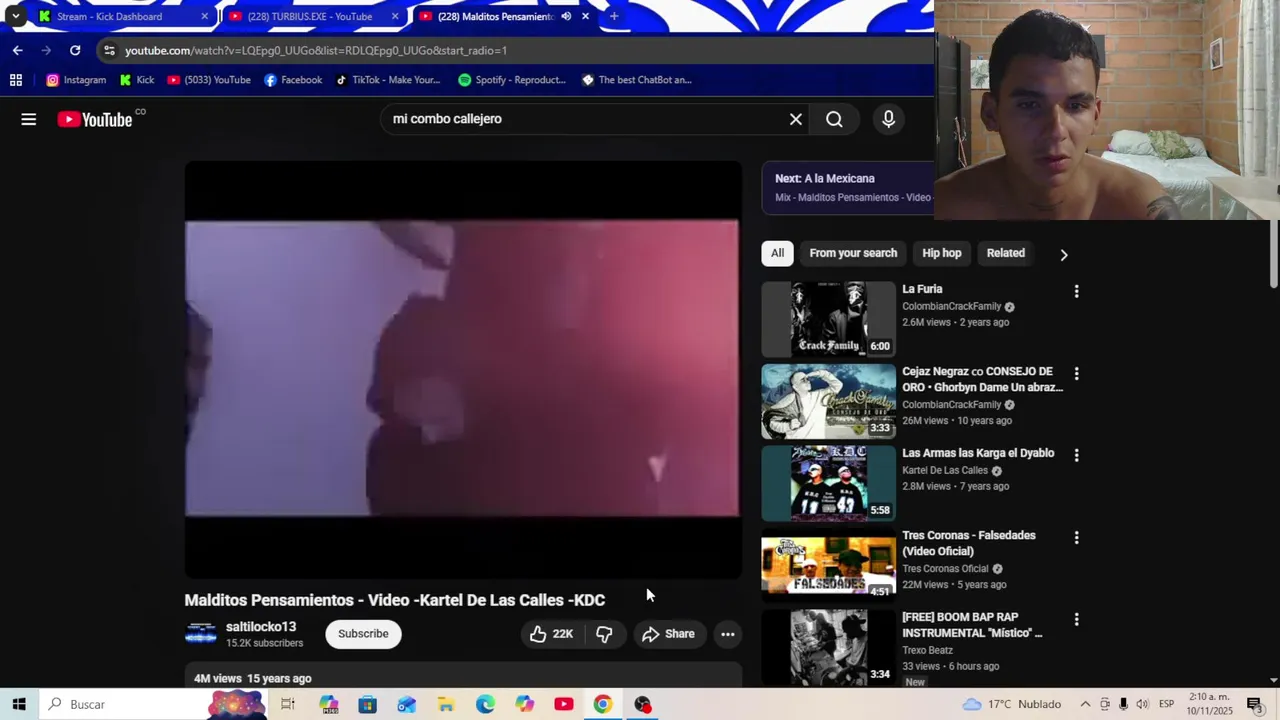Open La Furia video thumbnail
Viewport: 1280px width, 720px height.
click(828, 319)
